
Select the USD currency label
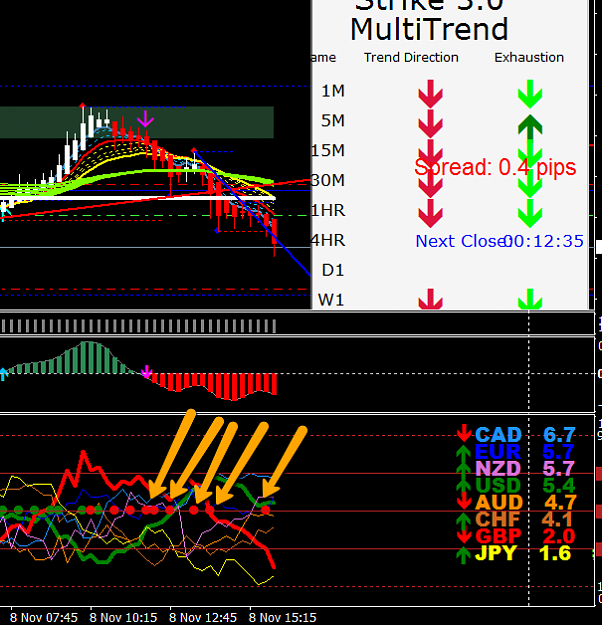[x=498, y=485]
